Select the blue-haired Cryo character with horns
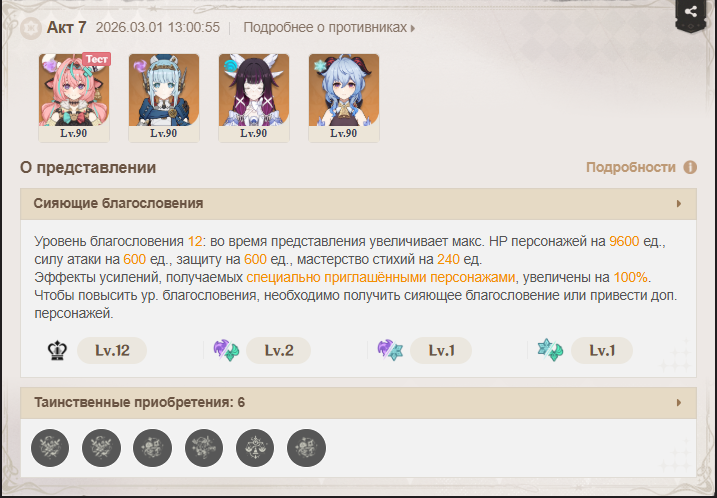The width and height of the screenshot is (717, 498). (x=344, y=97)
